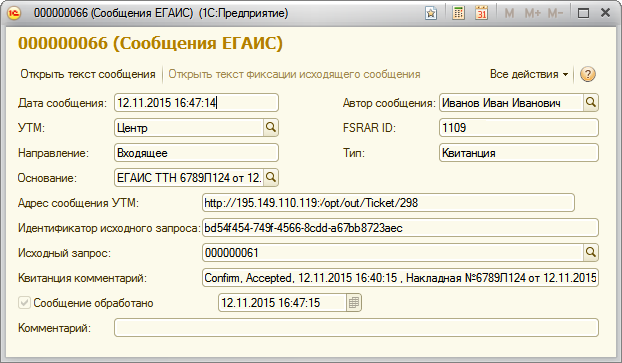Click the Основание field ЕГАИС ТТН
This screenshot has width=622, height=363.
189,177
